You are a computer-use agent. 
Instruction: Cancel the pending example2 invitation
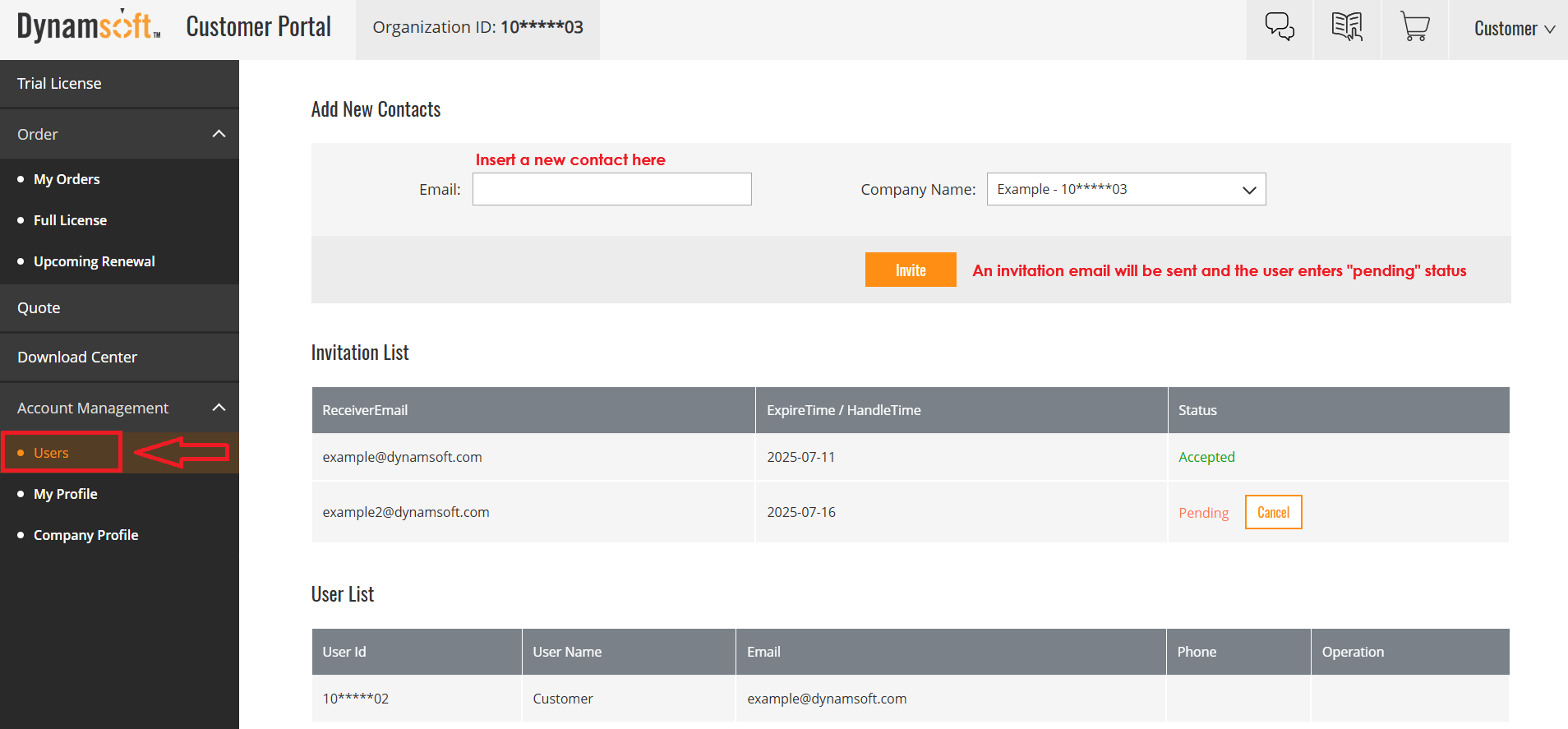1272,512
